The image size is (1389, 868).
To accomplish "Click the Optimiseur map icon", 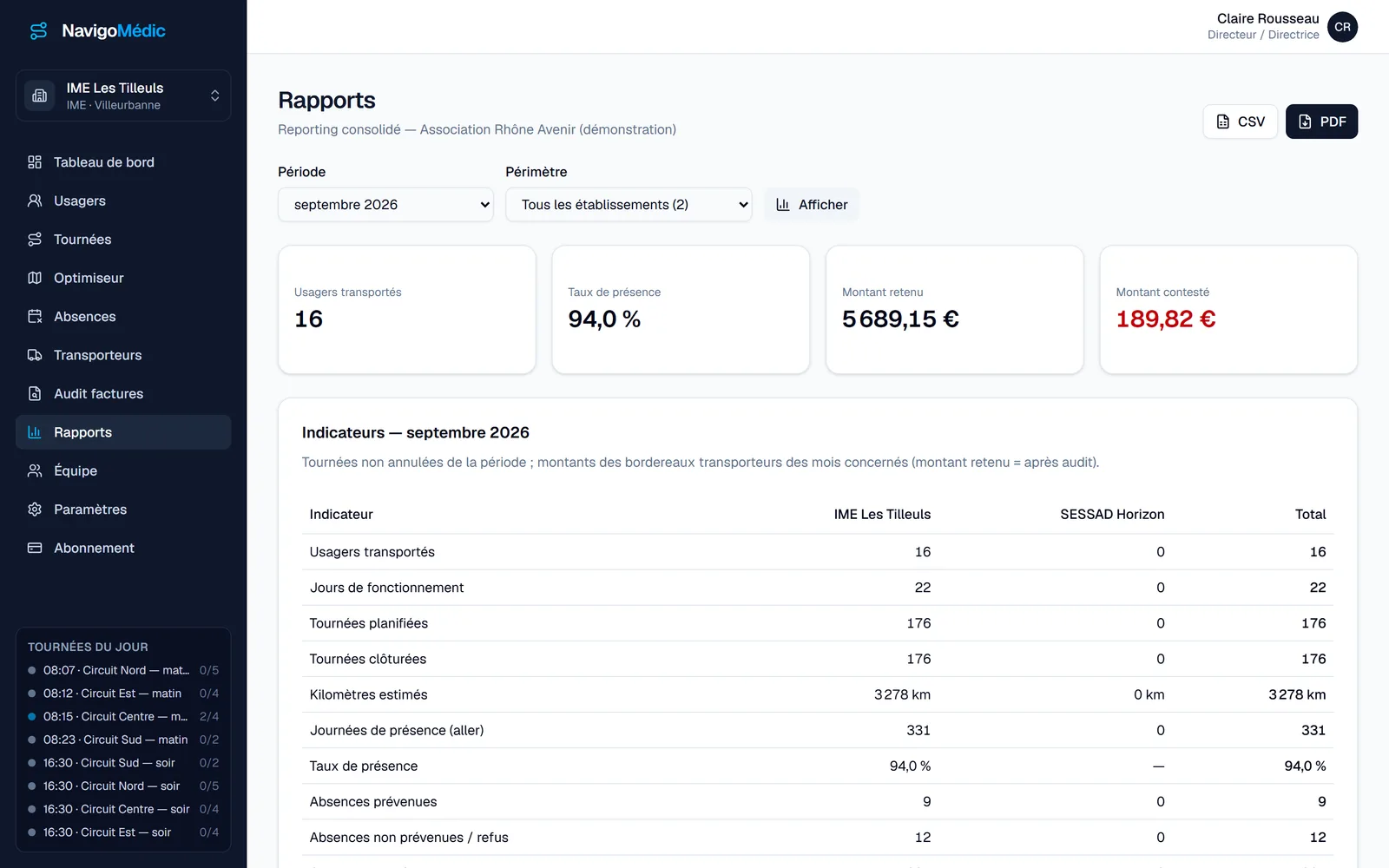I will coord(35,278).
